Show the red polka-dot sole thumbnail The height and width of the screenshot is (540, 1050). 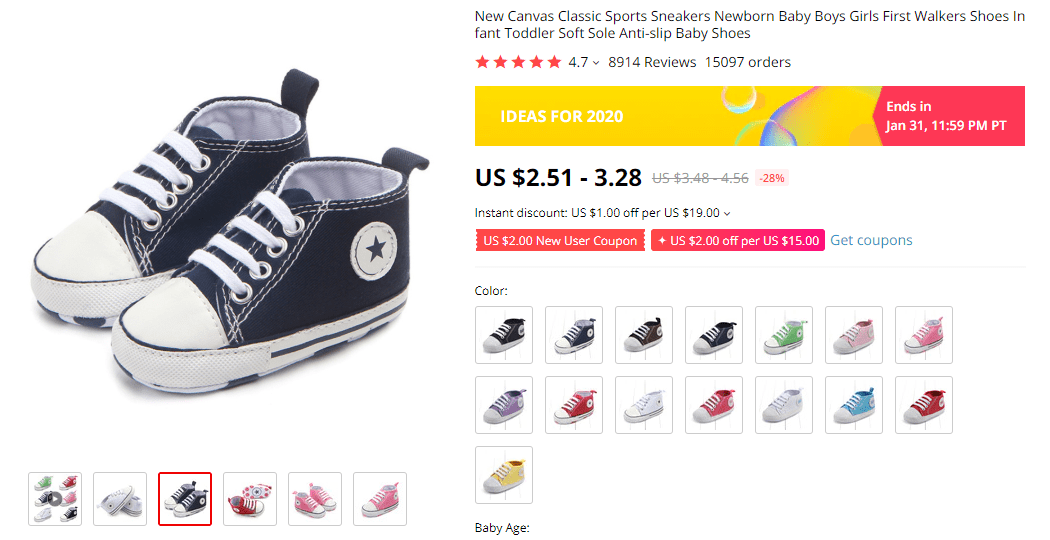(x=250, y=498)
